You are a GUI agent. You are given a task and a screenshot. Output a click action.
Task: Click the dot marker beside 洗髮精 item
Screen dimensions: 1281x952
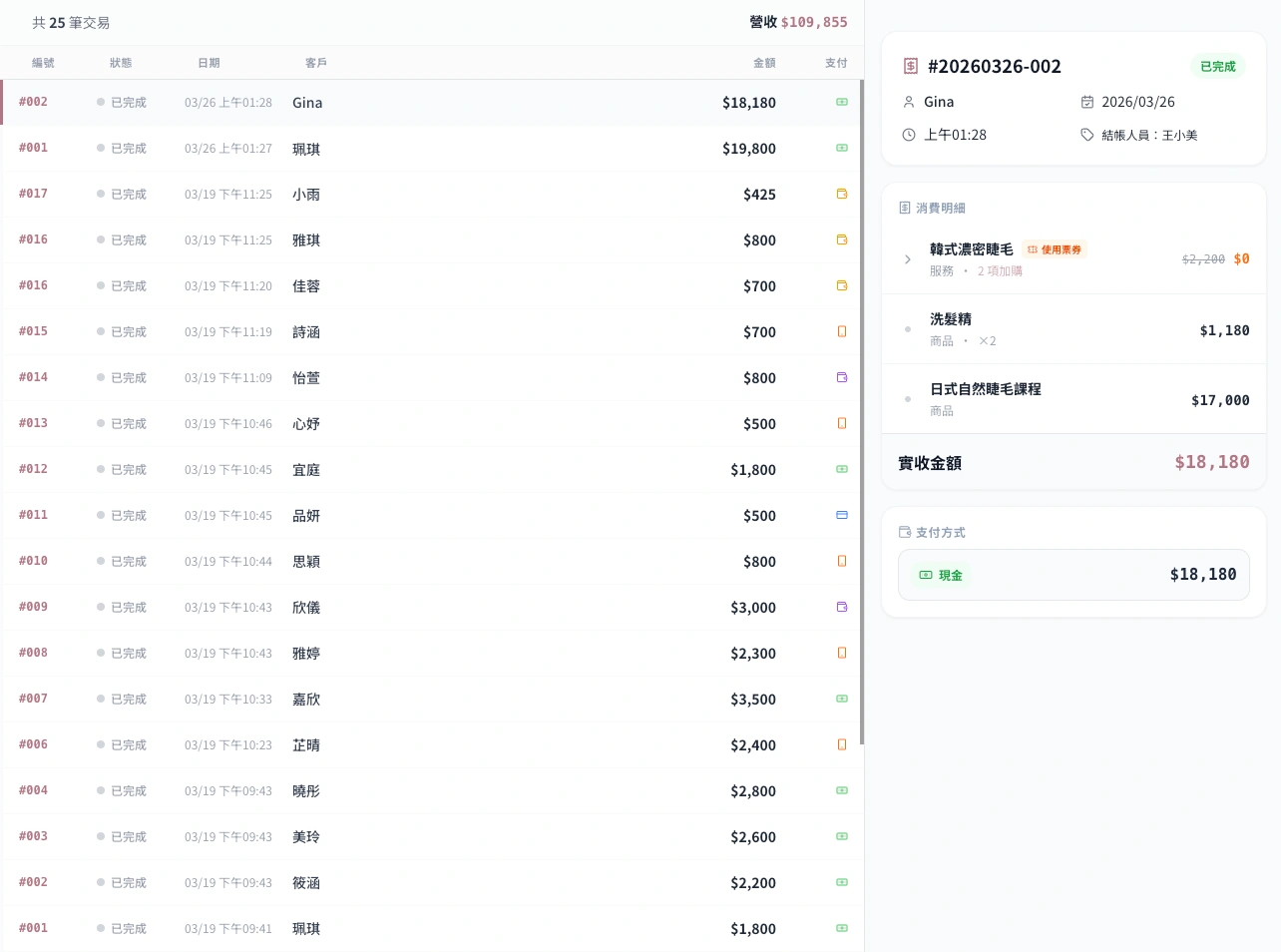907,328
